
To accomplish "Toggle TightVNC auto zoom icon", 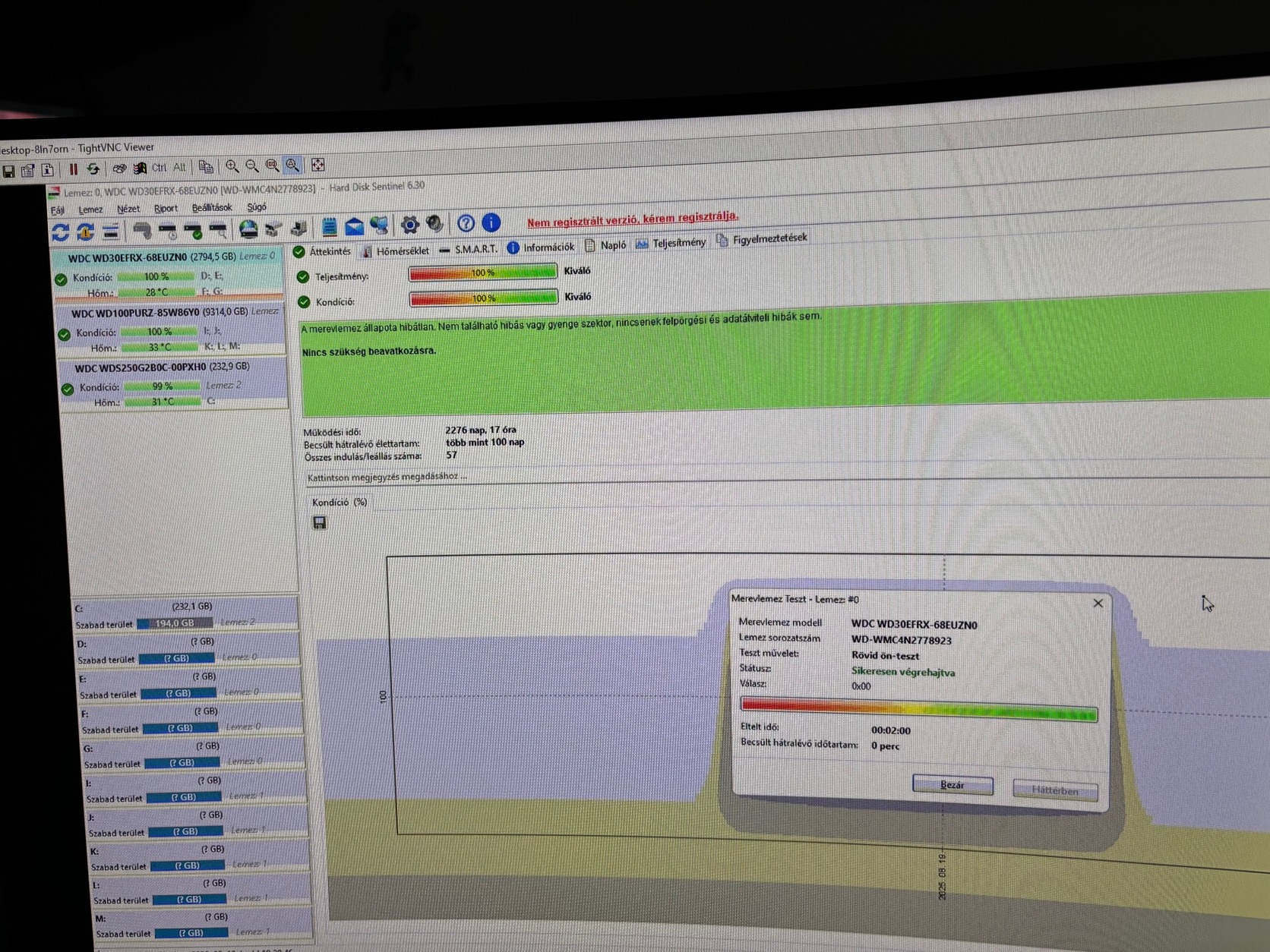I will (x=292, y=165).
